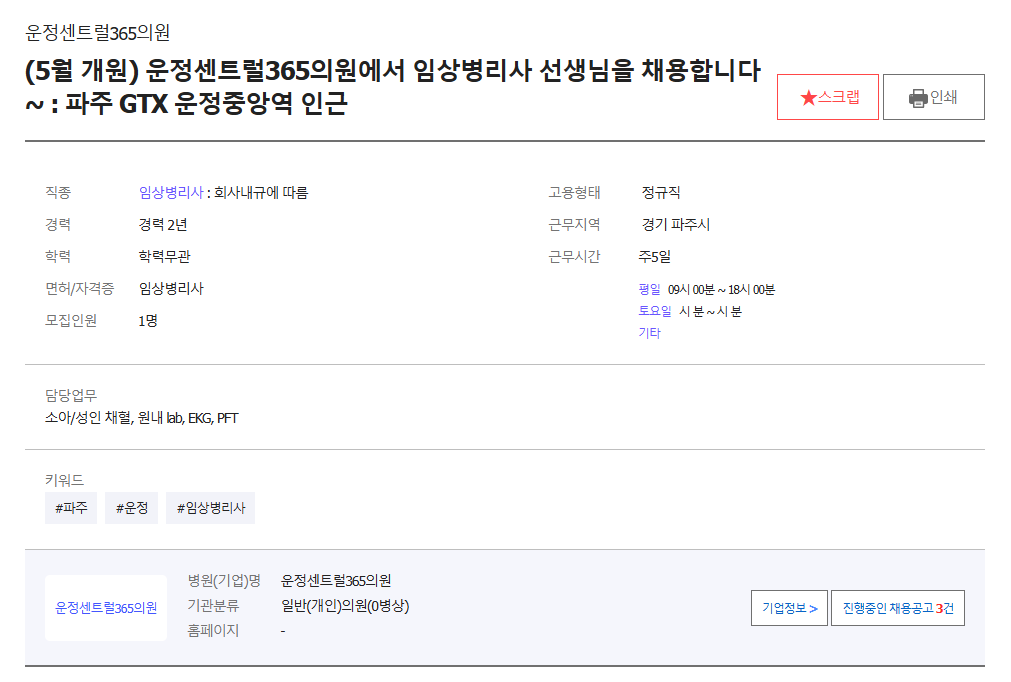This screenshot has height=682, width=1011.
Task: Open the purple 임상병리사 job type link
Action: click(170, 193)
